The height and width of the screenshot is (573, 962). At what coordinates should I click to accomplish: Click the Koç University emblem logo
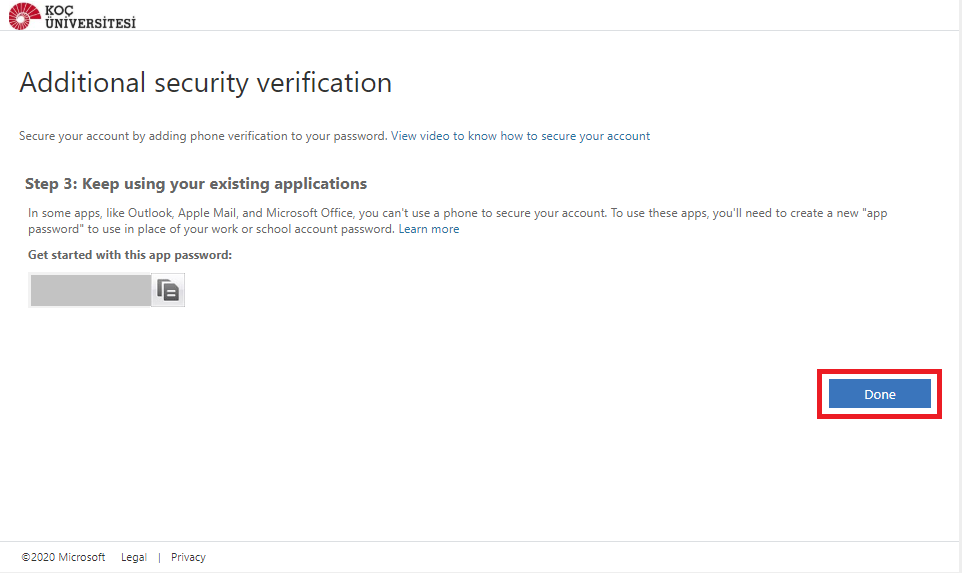(22, 15)
